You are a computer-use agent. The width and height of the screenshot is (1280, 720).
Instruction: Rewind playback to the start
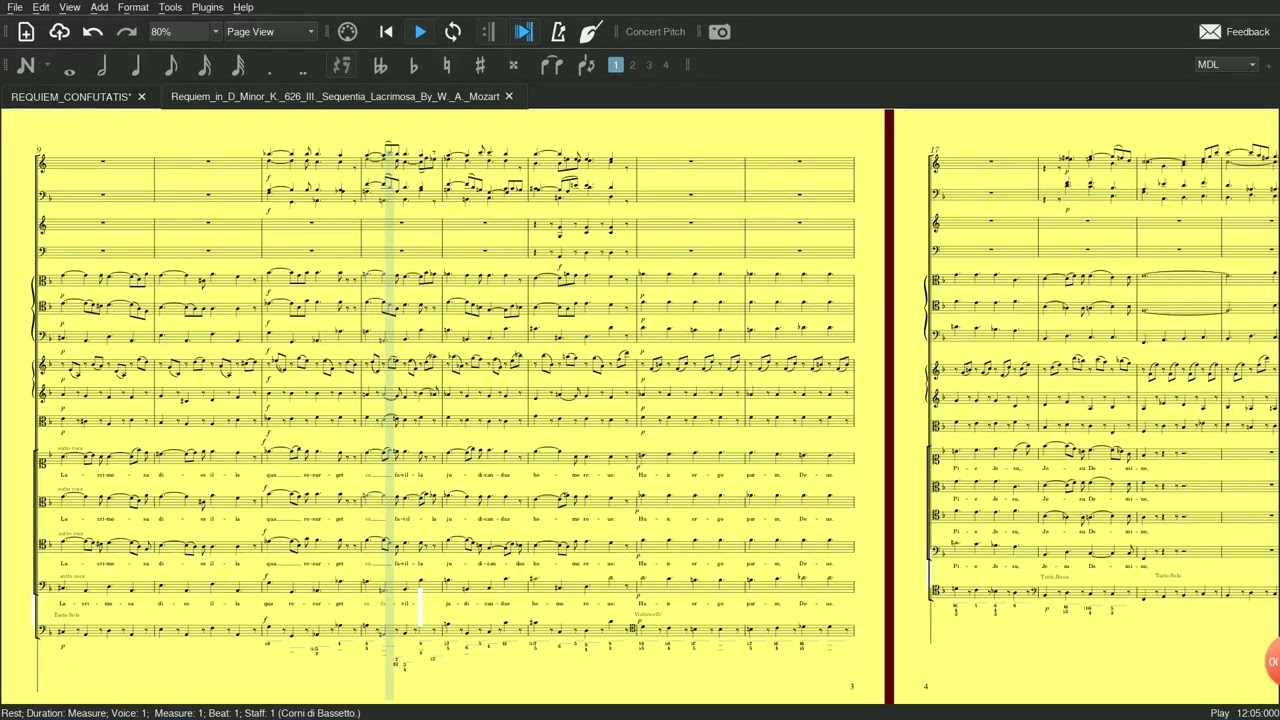[x=386, y=32]
